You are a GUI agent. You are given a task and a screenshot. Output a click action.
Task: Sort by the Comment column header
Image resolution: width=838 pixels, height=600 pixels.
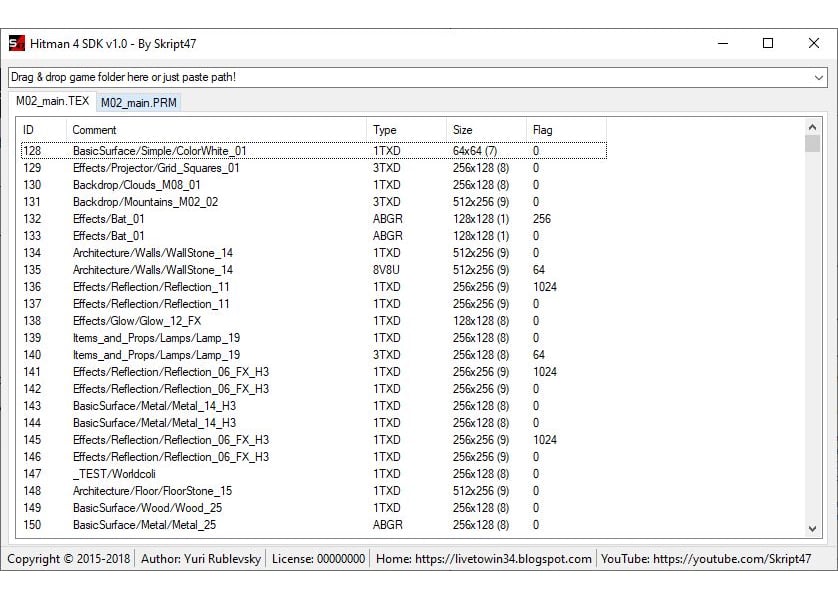(x=216, y=130)
